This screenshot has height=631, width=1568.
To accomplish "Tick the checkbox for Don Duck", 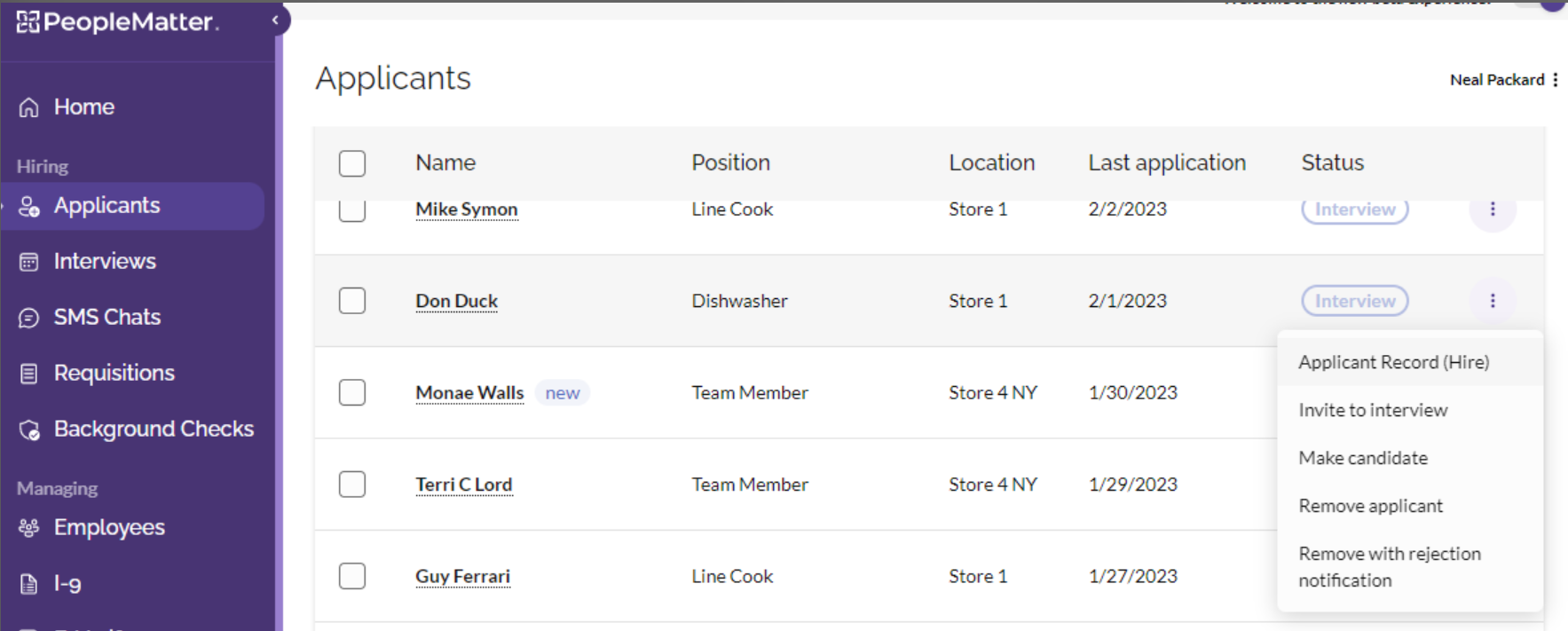I will tap(352, 301).
